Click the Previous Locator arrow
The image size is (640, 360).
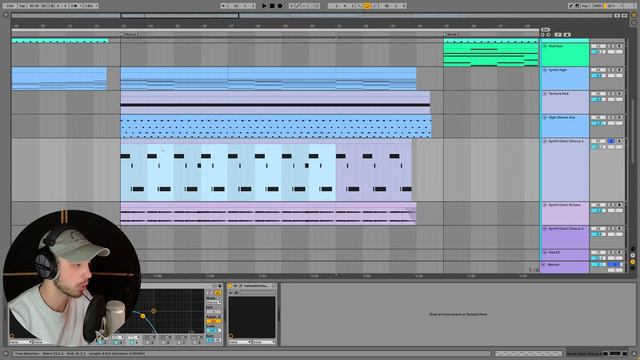pyautogui.click(x=543, y=35)
